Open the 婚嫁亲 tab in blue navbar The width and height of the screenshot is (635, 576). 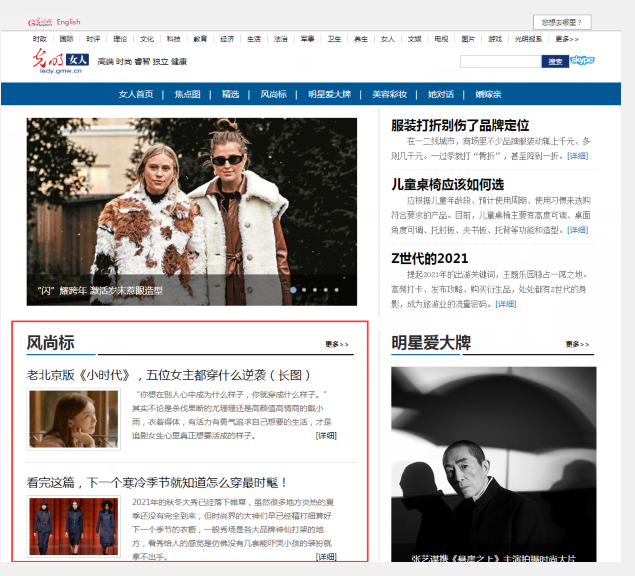(488, 94)
